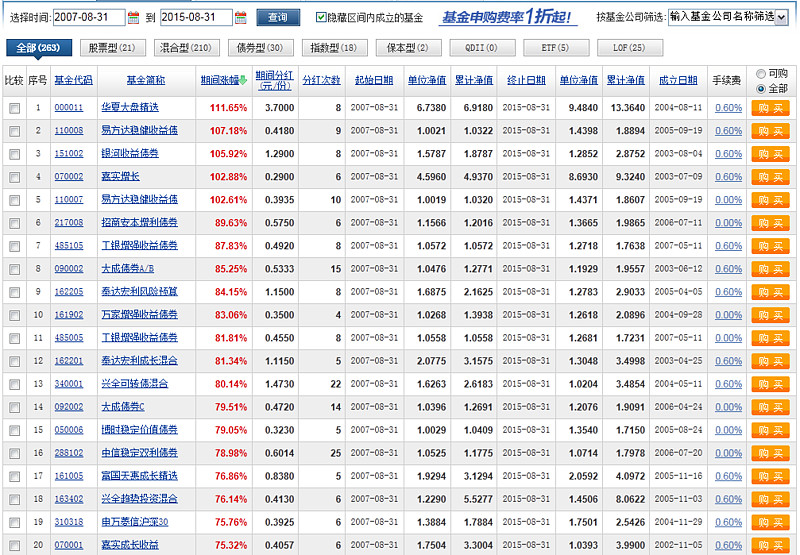Open 0.60% fee link for 嘉实增长
This screenshot has height=555, width=800.
click(729, 177)
